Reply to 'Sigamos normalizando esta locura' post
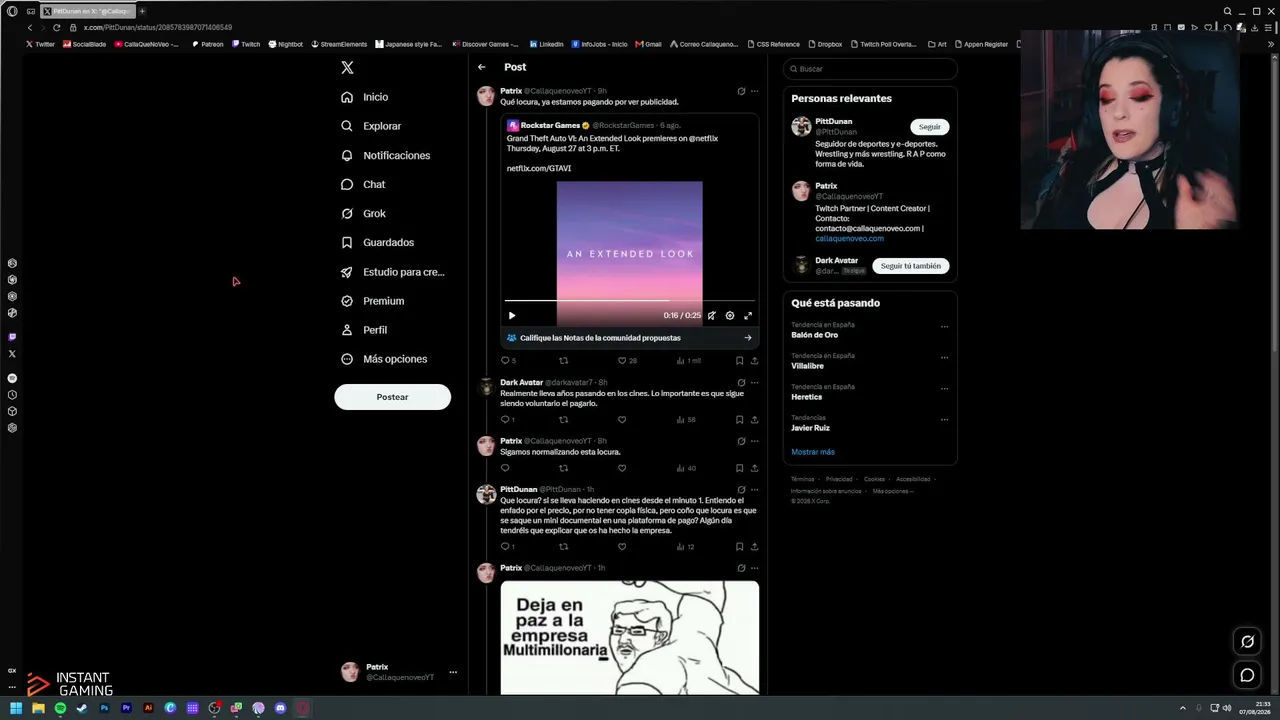The image size is (1280, 720). coord(505,468)
